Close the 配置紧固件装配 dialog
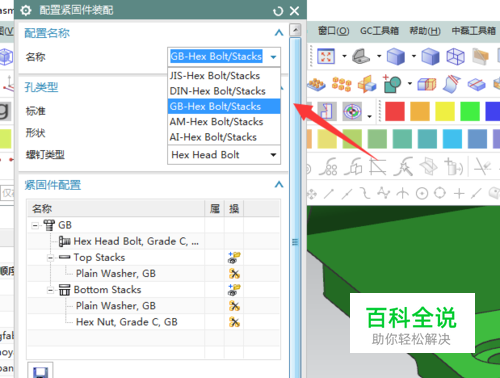The height and width of the screenshot is (378, 500). (294, 11)
